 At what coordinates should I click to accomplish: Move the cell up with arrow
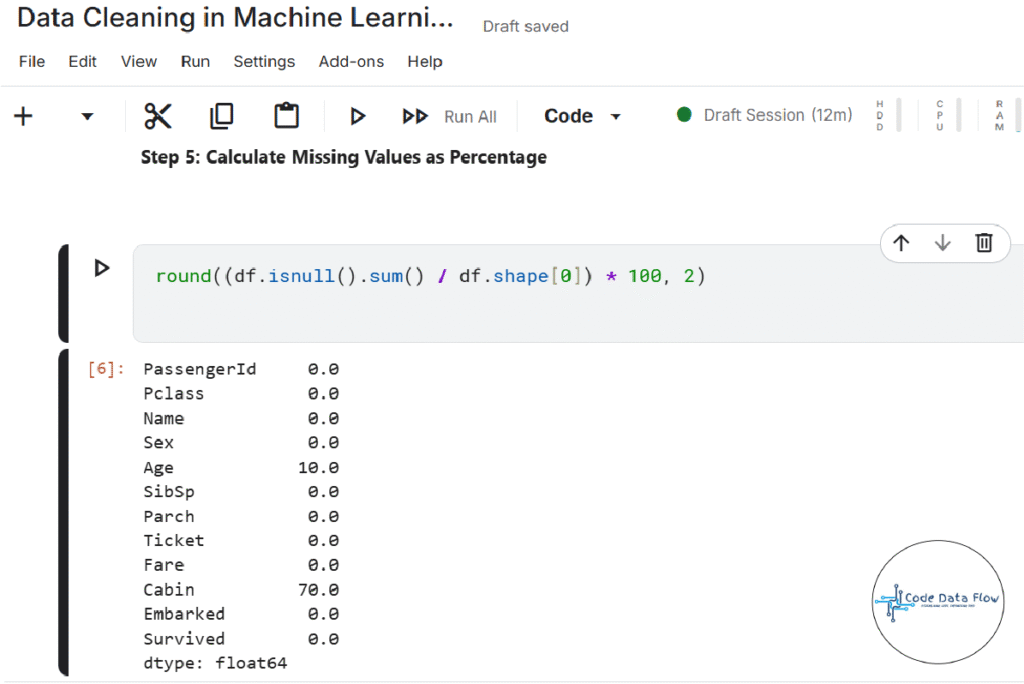(x=901, y=243)
